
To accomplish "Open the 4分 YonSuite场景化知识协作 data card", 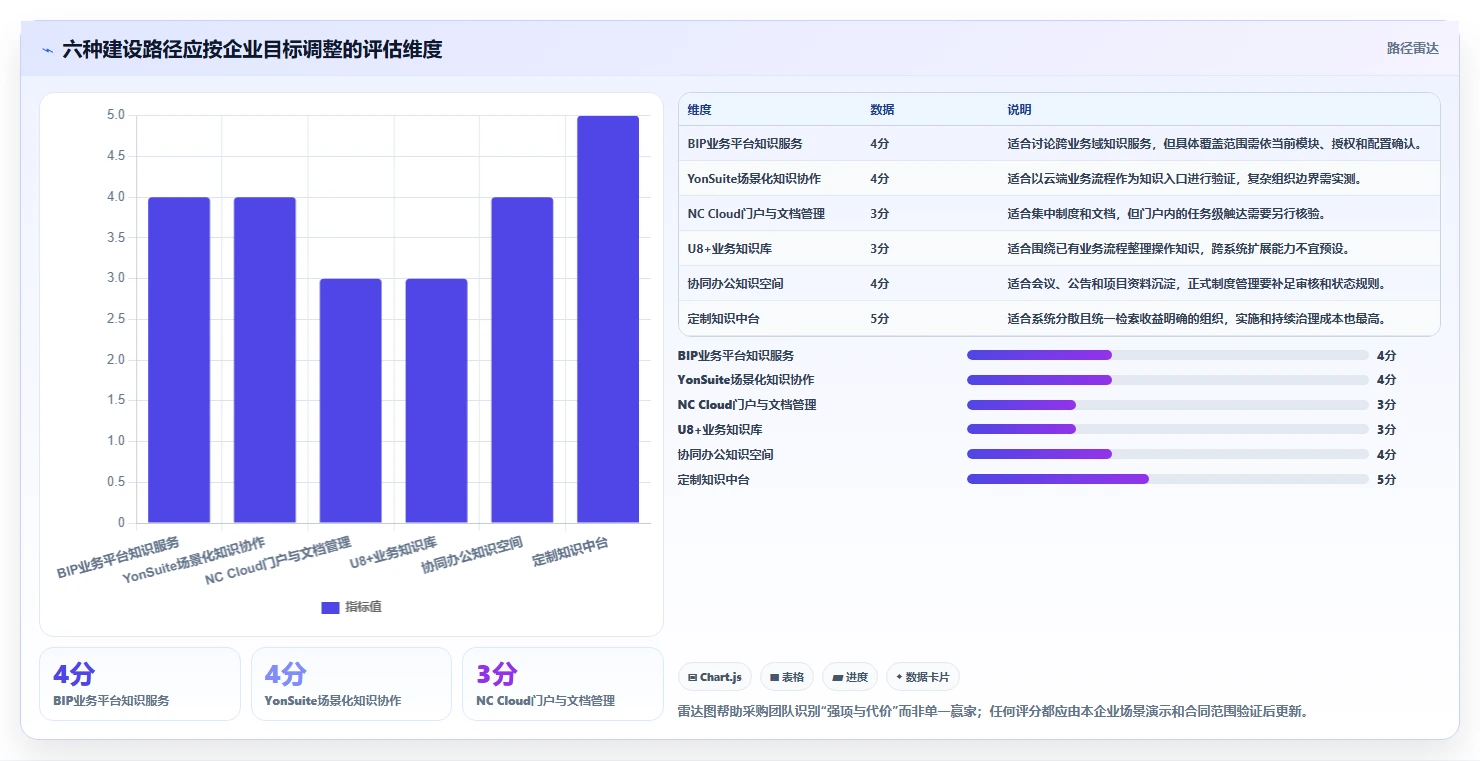I will click(352, 684).
